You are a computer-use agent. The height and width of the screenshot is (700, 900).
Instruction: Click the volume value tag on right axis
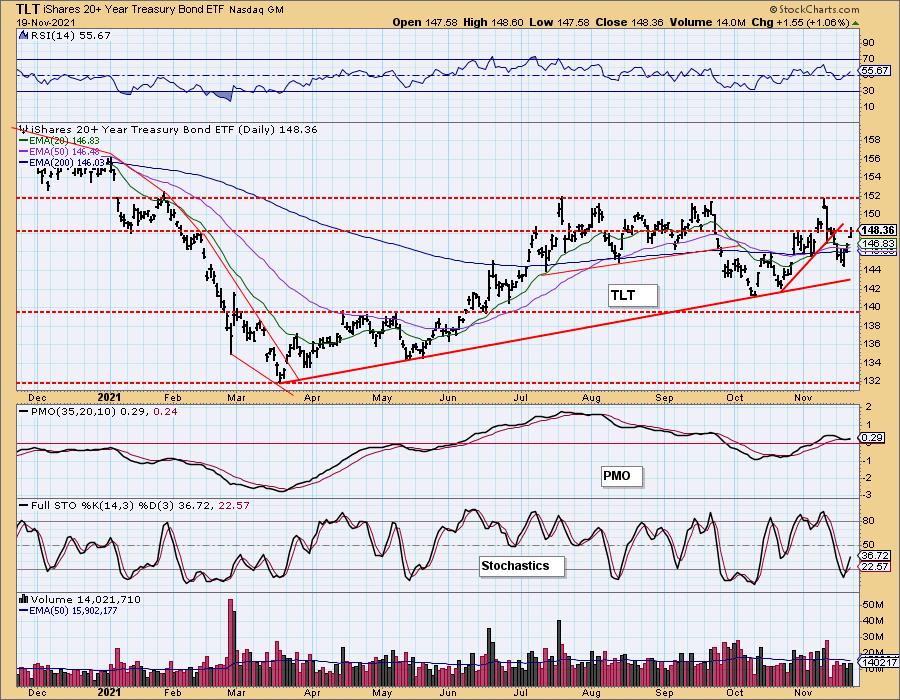879,662
